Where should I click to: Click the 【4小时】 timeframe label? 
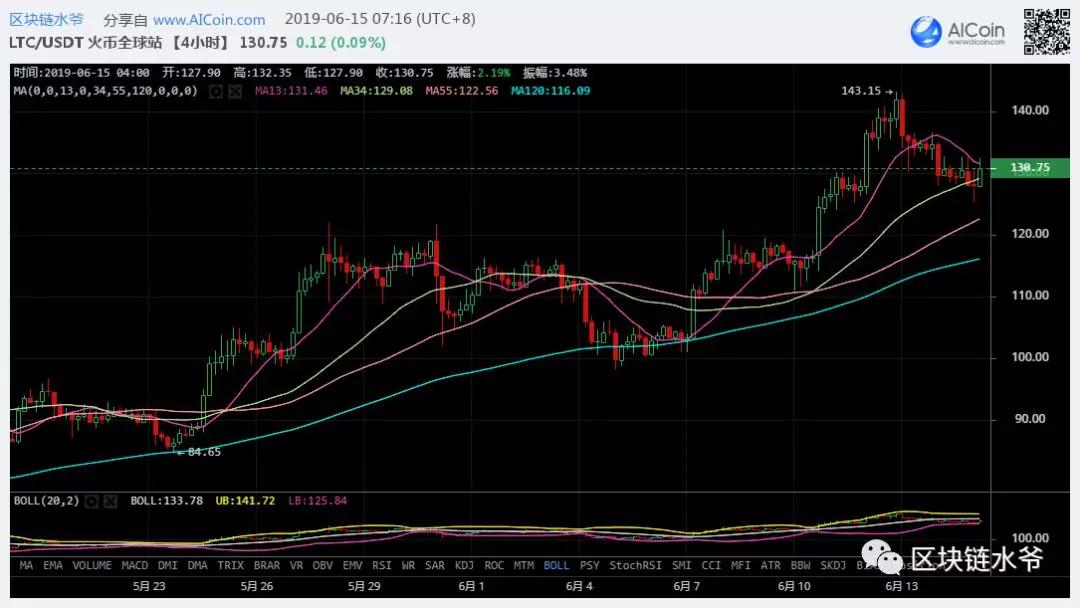pos(199,43)
